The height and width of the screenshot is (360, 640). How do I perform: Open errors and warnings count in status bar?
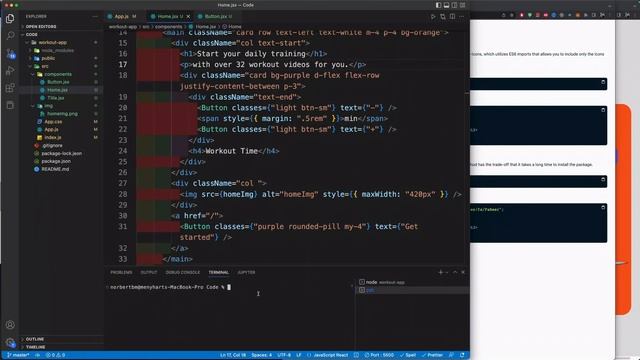55,355
